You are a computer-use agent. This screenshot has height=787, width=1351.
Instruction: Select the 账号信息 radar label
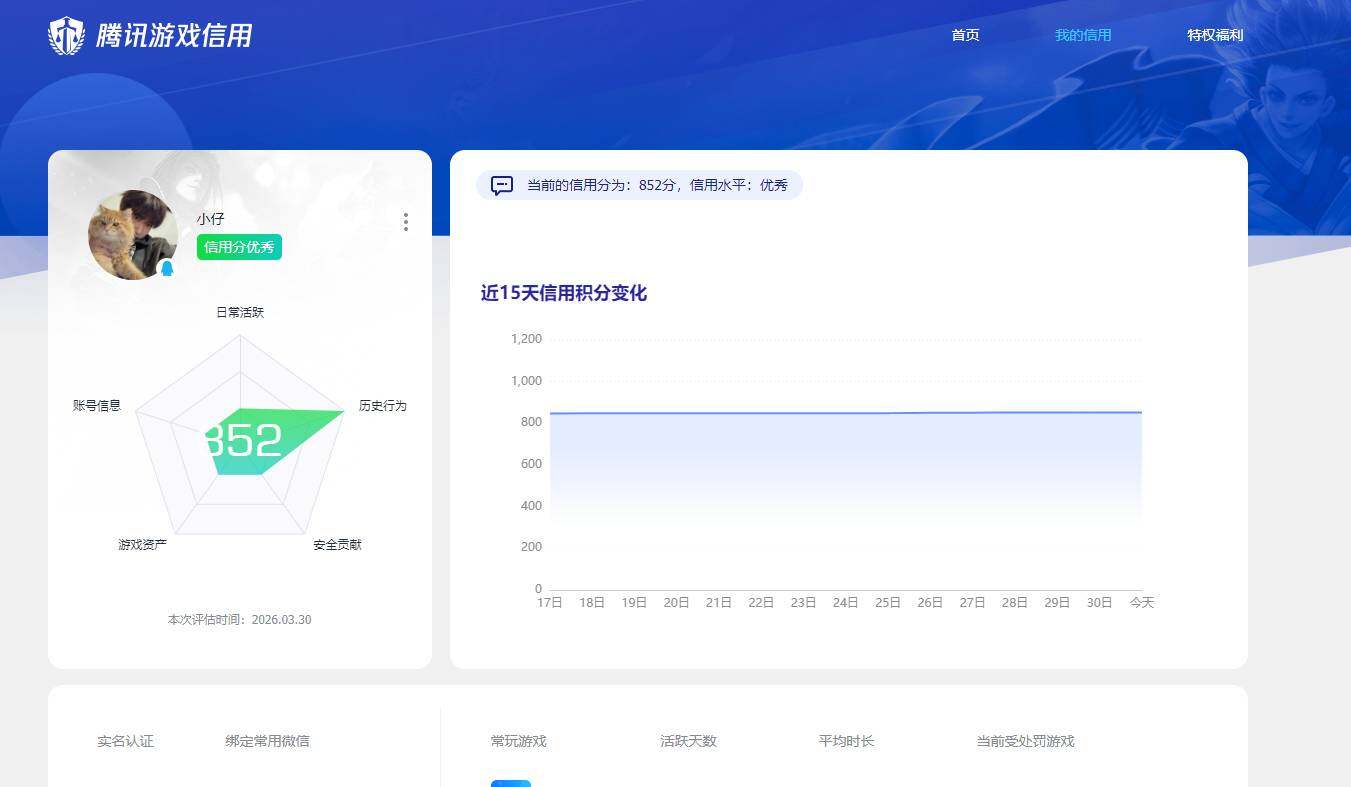97,406
